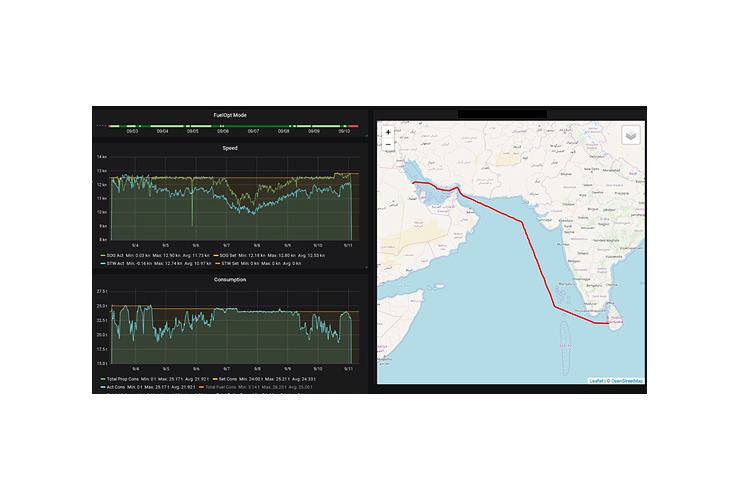This screenshot has height=500, width=740.
Task: Toggle the SOG Act series in legend
Action: [x=113, y=255]
